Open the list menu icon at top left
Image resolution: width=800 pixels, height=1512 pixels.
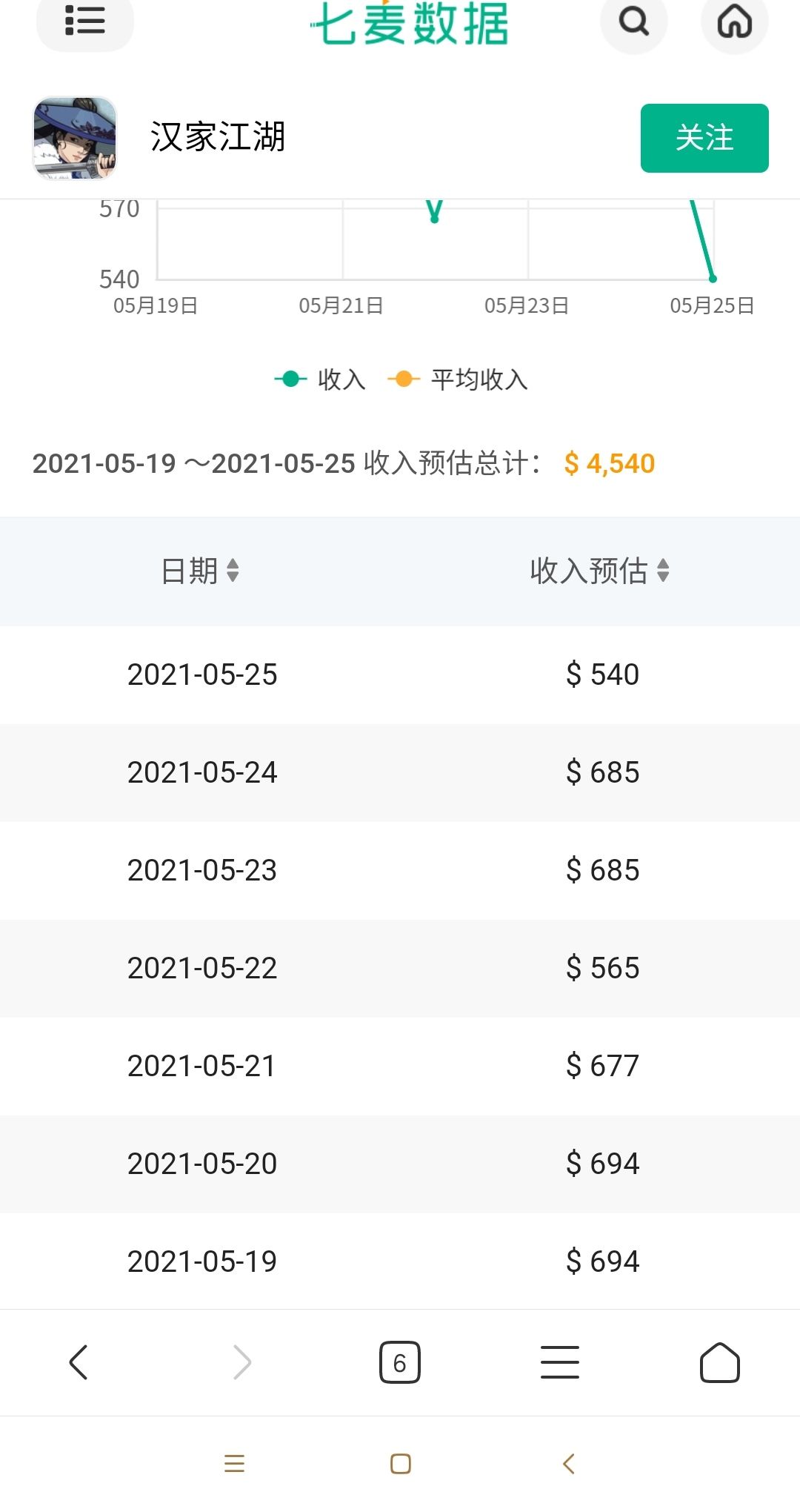[85, 22]
